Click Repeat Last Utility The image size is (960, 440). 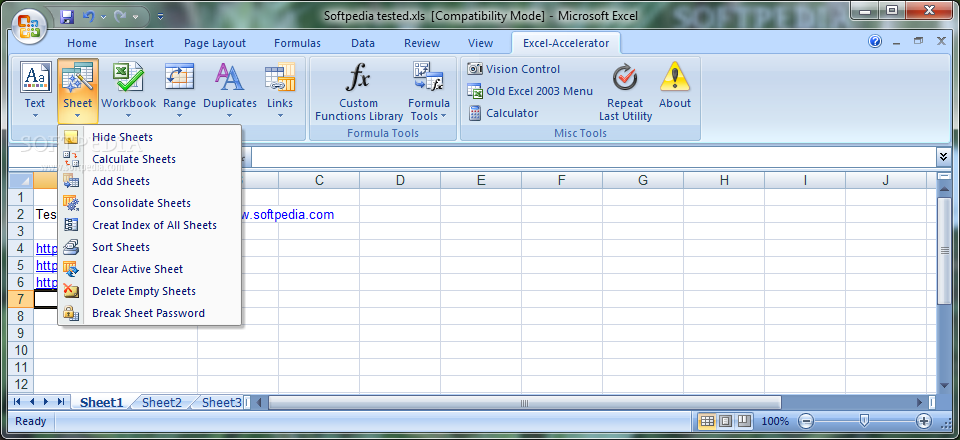(625, 91)
